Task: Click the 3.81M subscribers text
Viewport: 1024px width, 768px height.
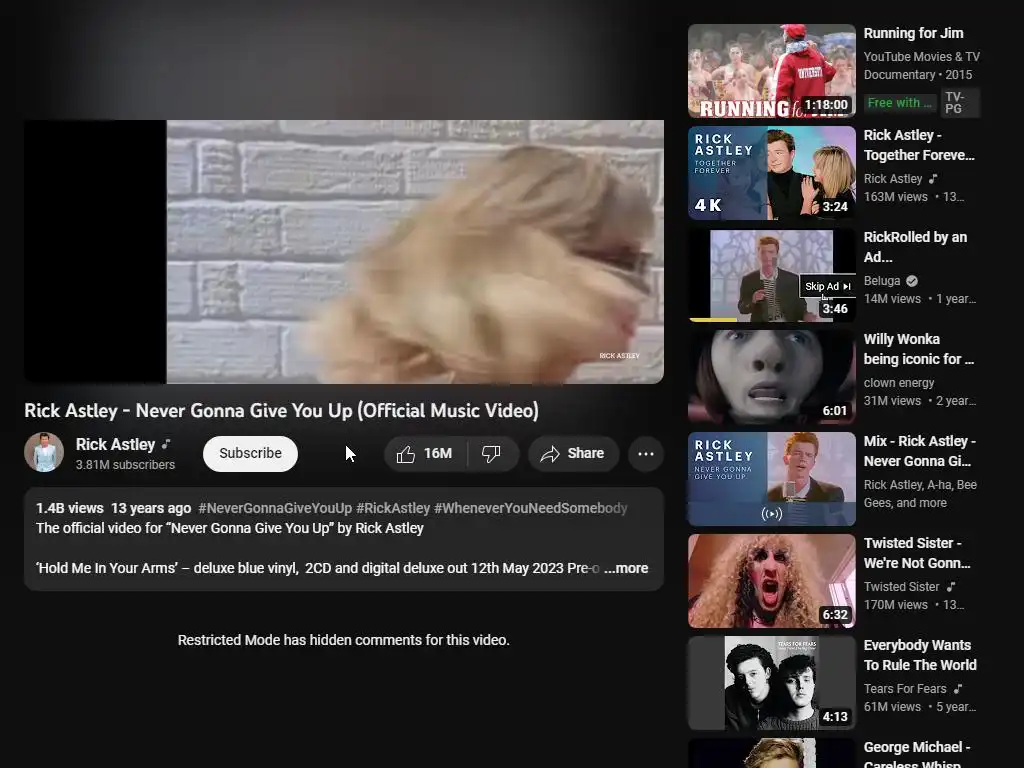Action: 125,465
